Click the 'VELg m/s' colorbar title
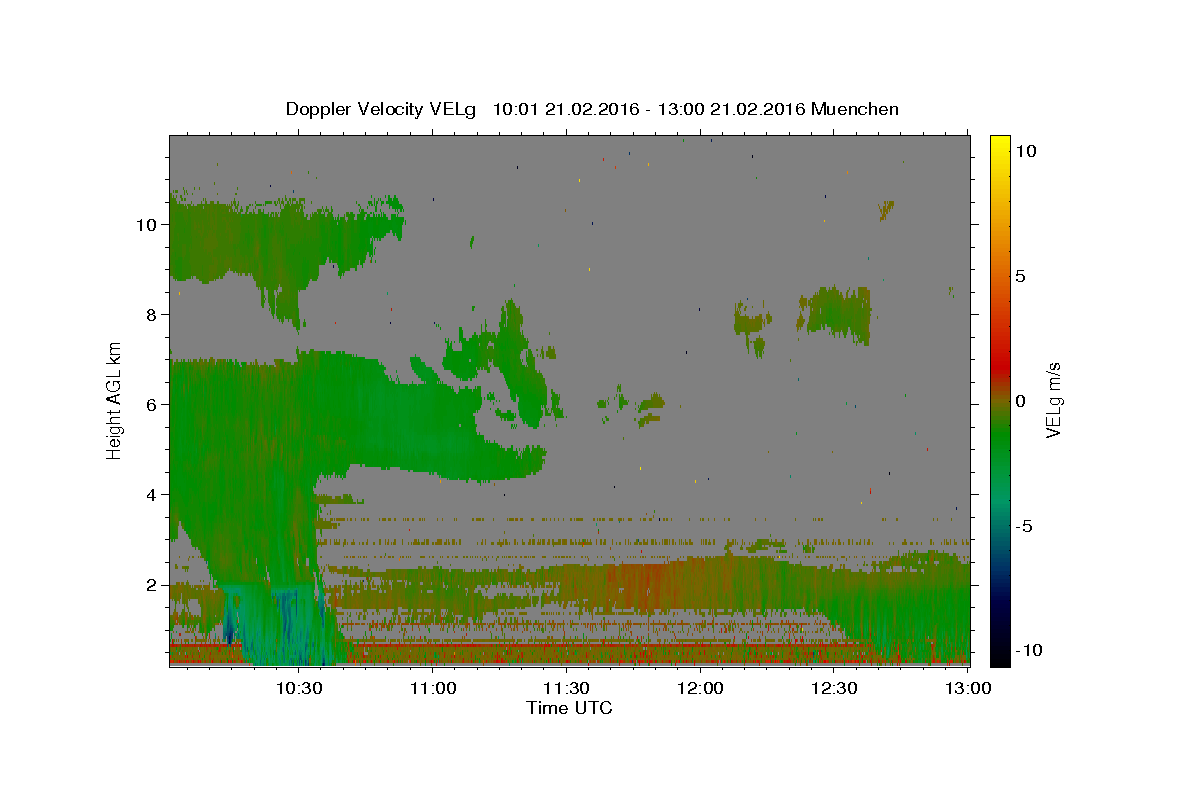Screen dimensions: 1200x800 click(x=1053, y=401)
